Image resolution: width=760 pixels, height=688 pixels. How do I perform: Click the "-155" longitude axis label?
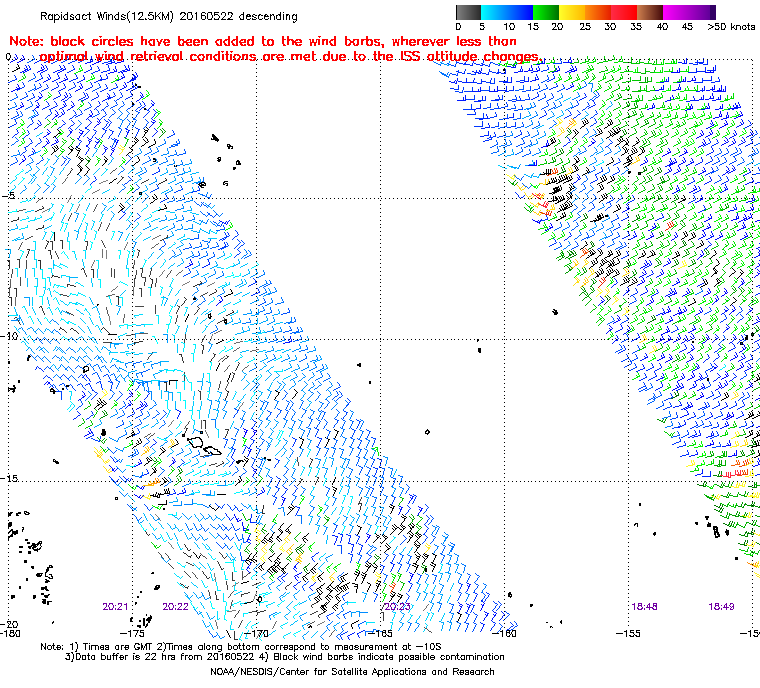coord(628,633)
